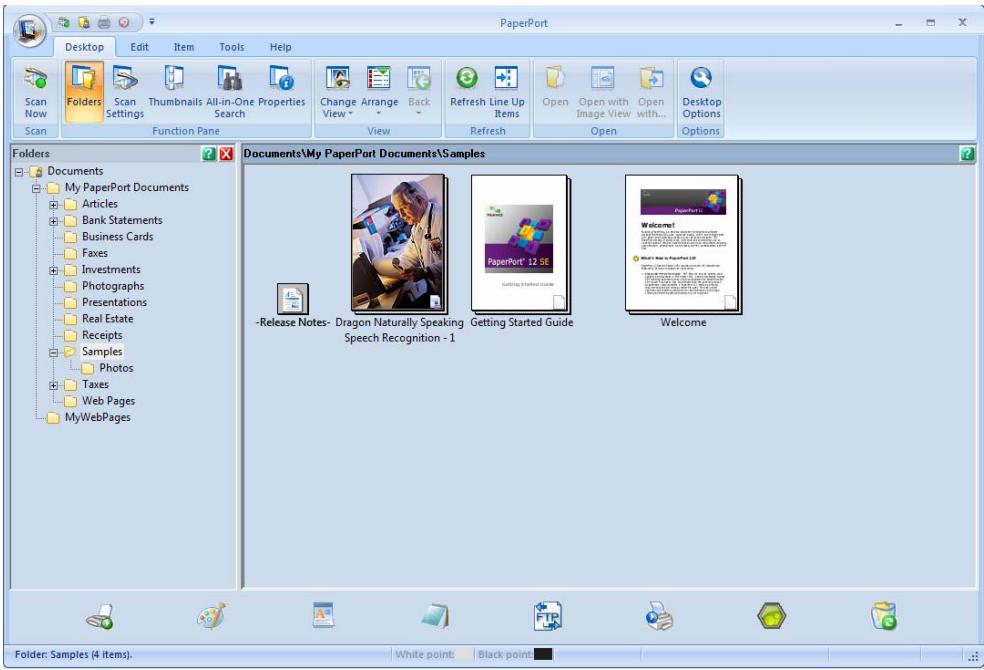Click the scan icon in quick access toolbar
984x670 pixels.
coord(63,23)
